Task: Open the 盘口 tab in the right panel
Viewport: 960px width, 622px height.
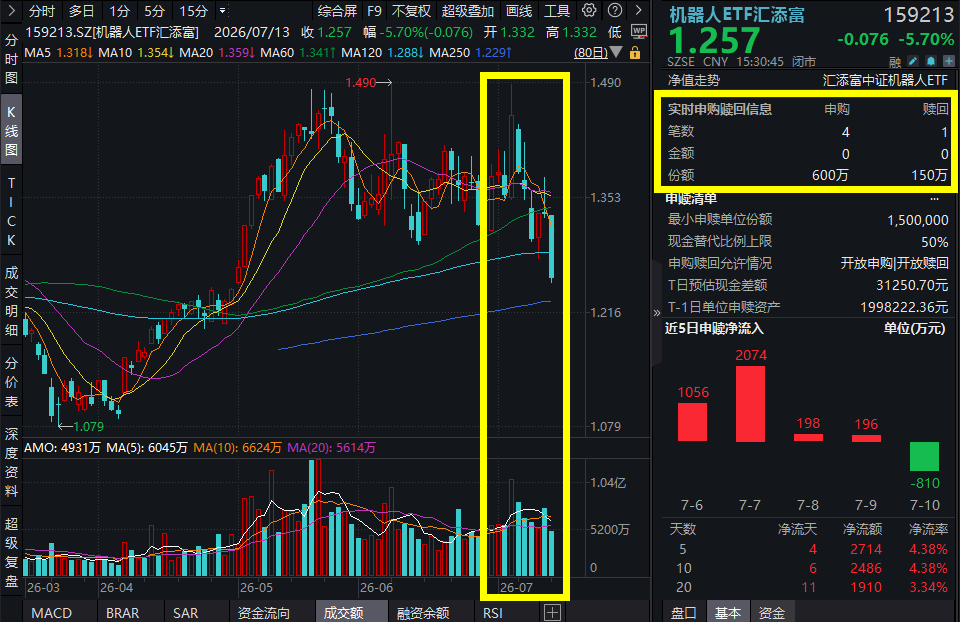Action: [683, 613]
